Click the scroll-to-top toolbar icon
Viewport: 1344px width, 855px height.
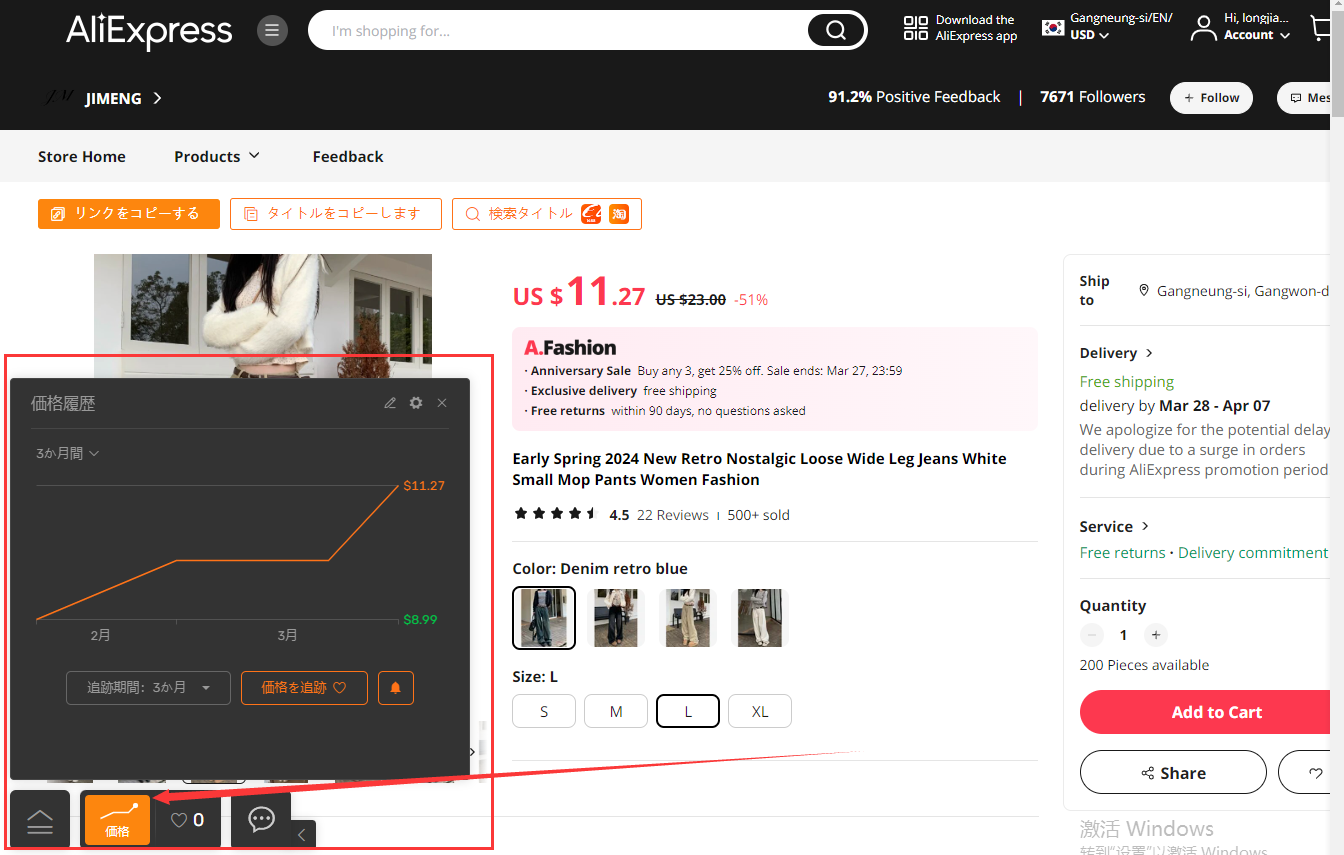40,822
